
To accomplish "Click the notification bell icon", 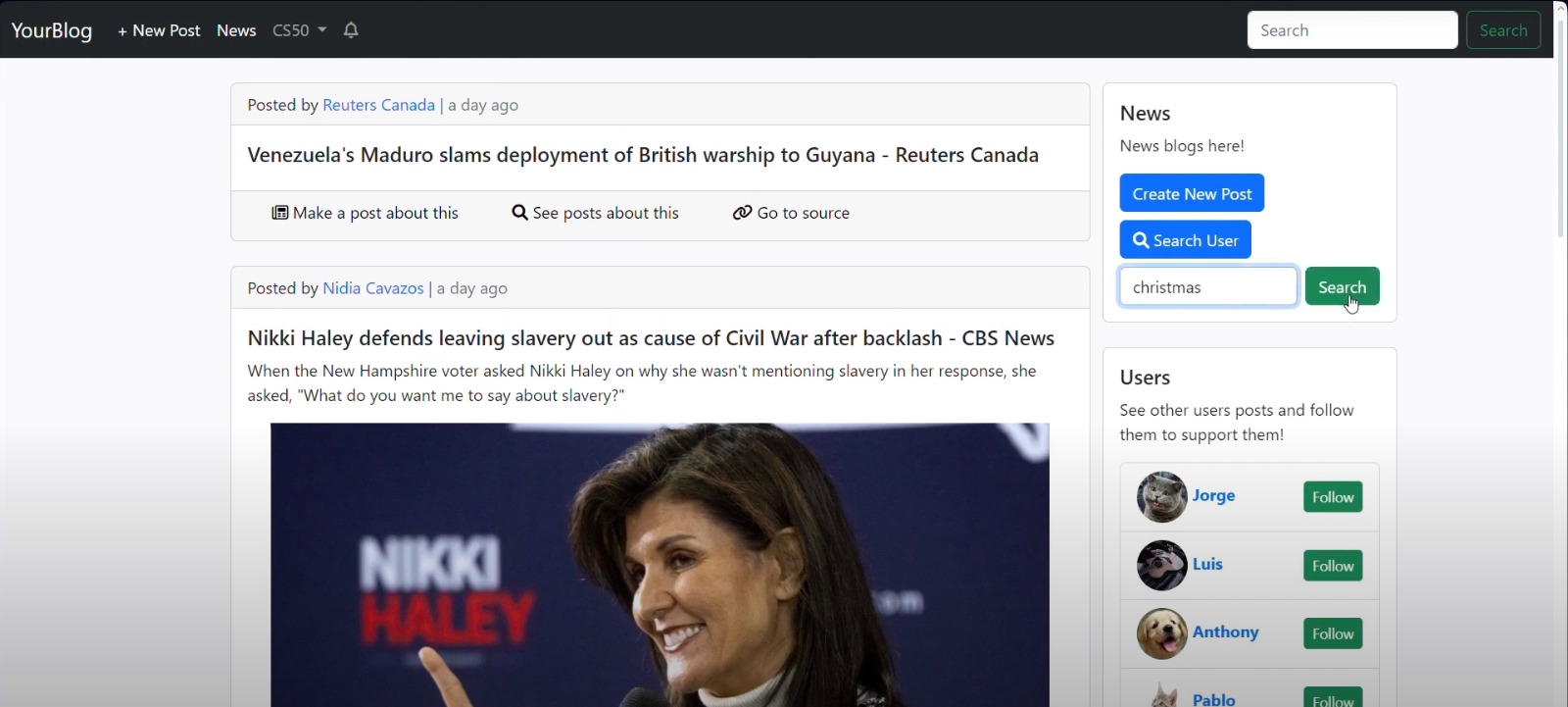I will [x=351, y=30].
